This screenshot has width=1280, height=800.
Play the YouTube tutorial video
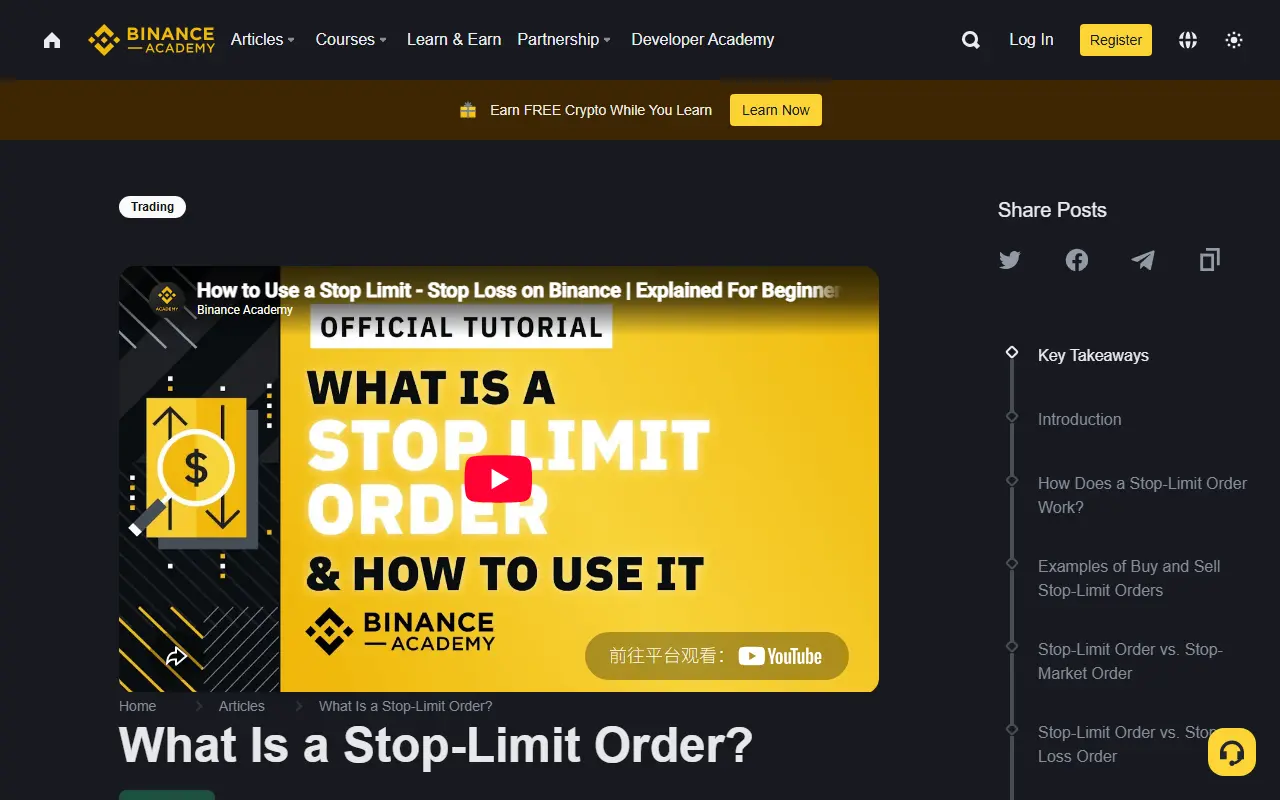click(498, 479)
